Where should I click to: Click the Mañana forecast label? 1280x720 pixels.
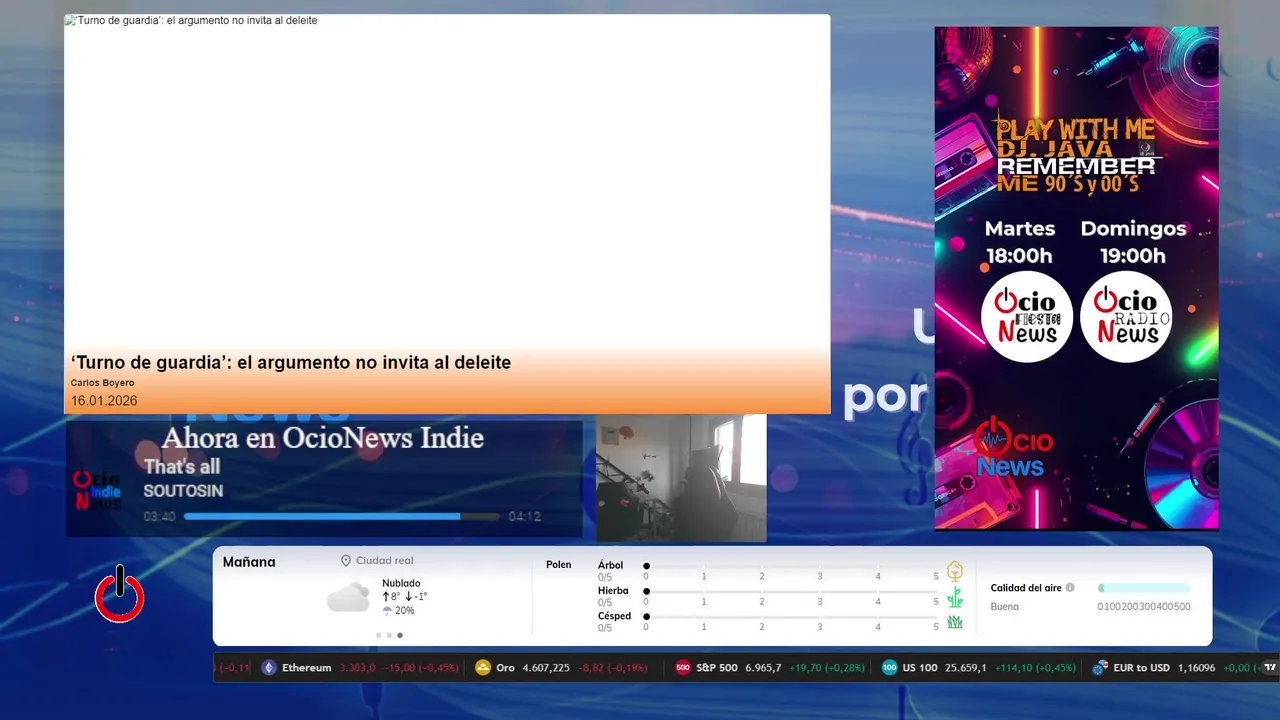point(249,562)
